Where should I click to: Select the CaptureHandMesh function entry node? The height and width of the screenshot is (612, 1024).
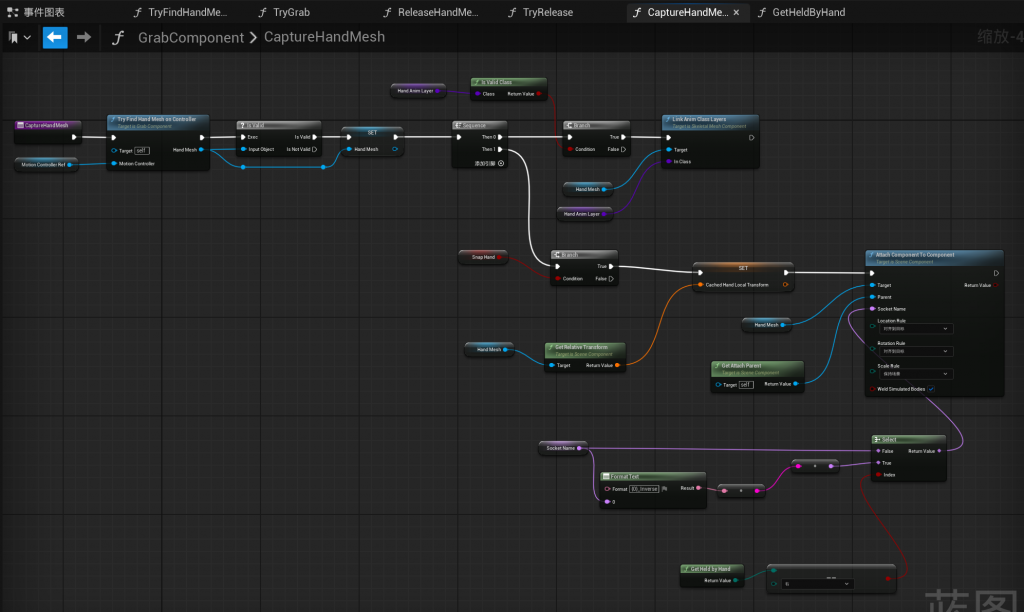click(x=47, y=126)
